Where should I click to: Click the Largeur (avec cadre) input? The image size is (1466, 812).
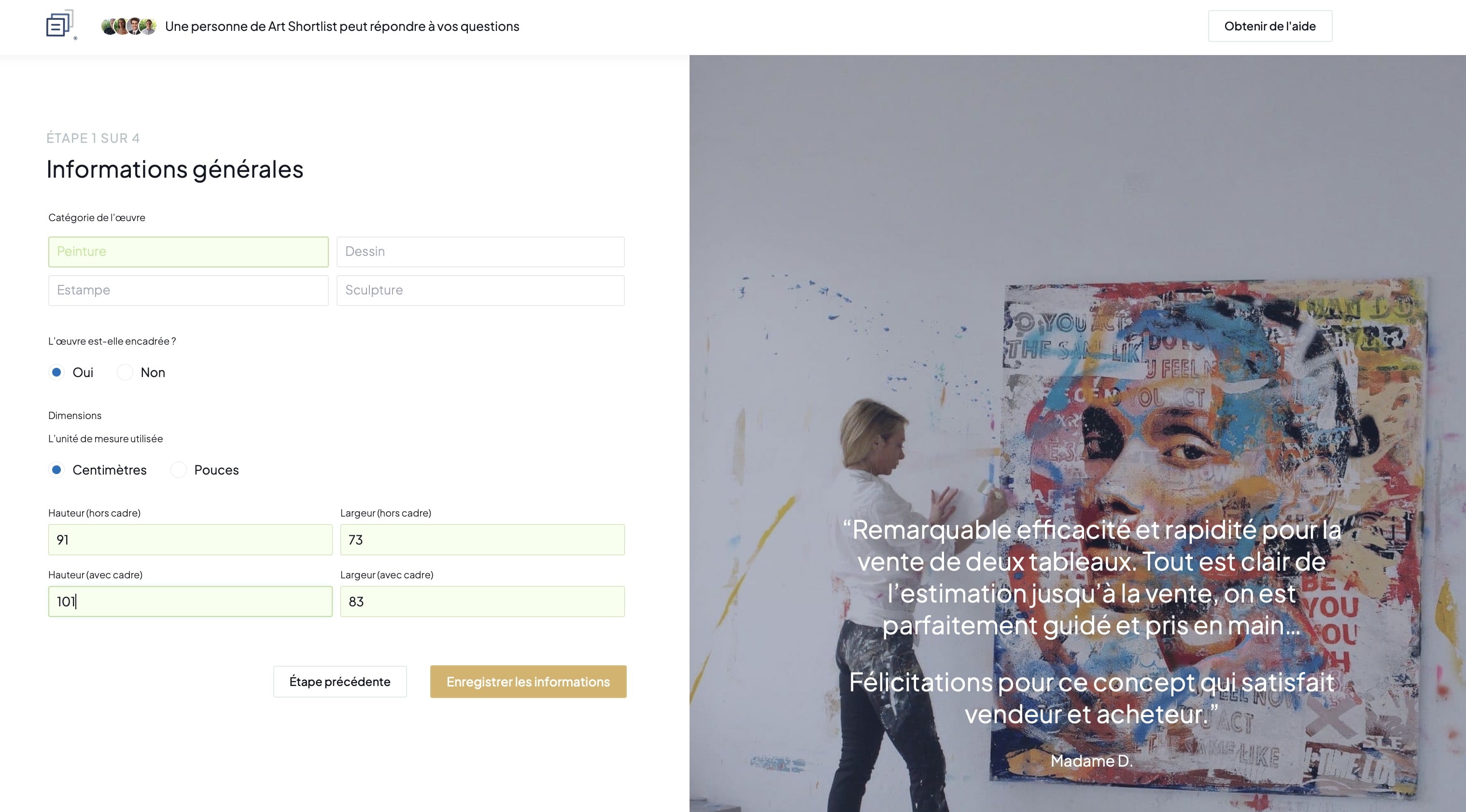(x=482, y=602)
